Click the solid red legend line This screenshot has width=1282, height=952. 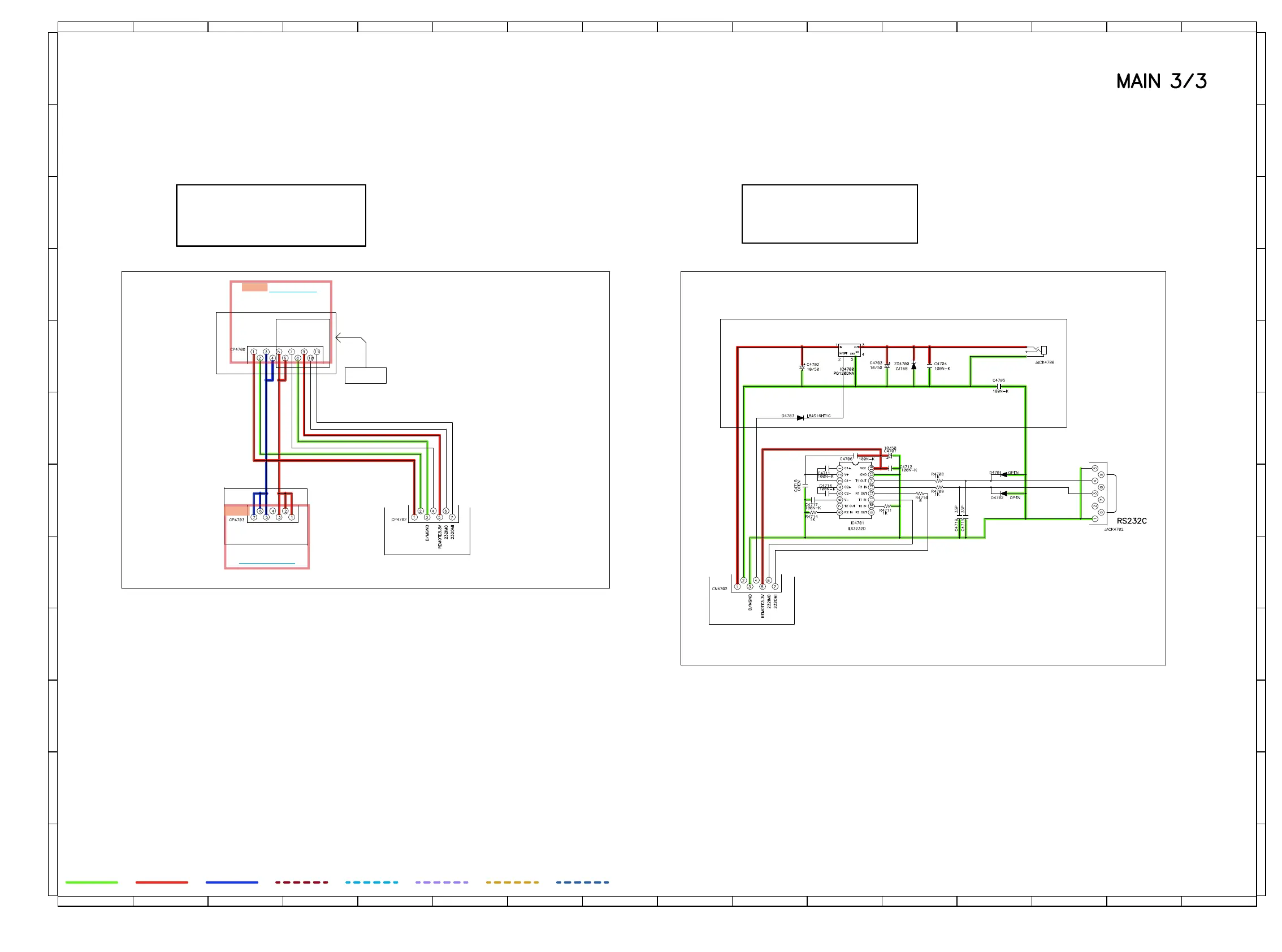click(161, 882)
